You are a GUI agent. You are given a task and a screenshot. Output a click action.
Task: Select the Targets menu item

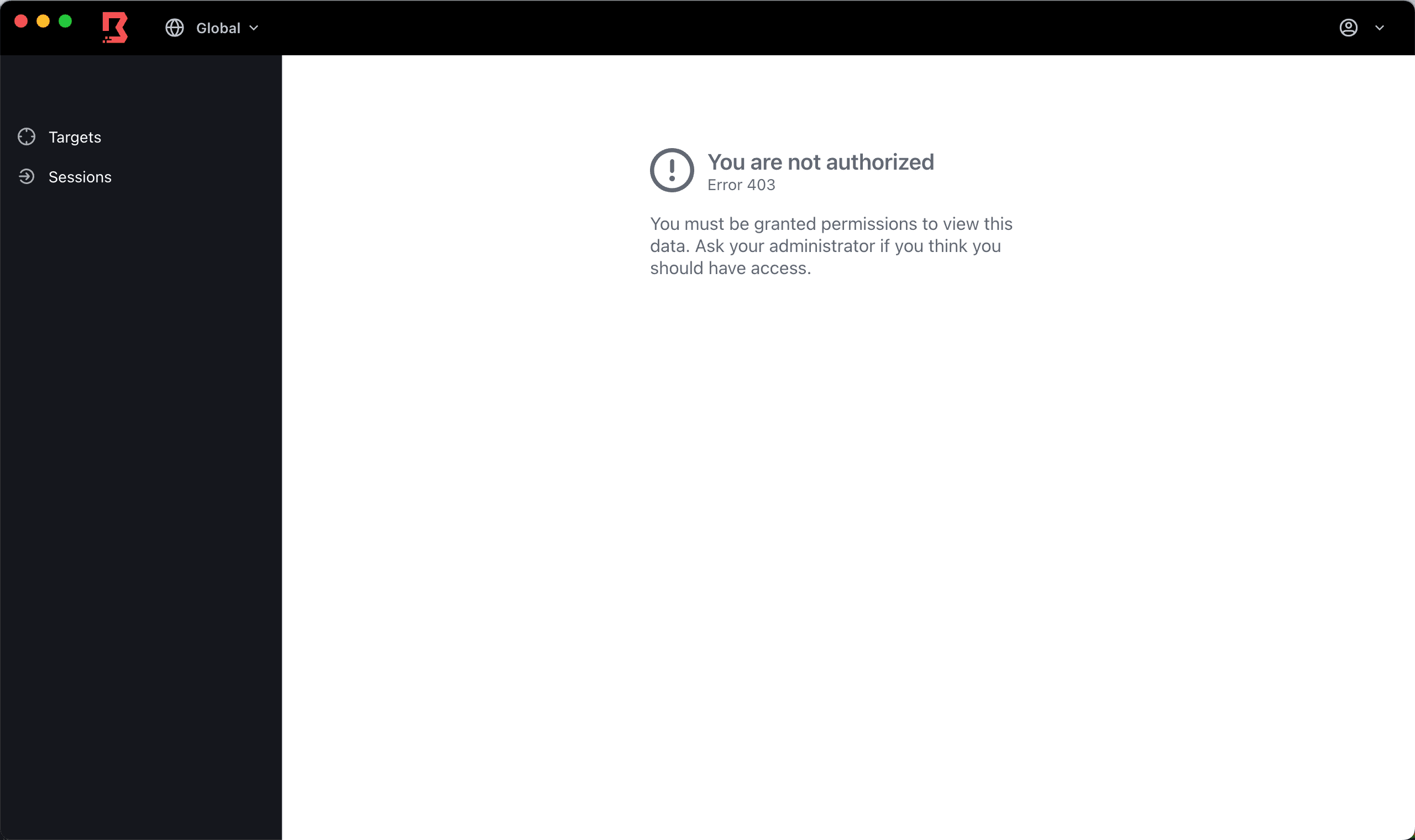pos(74,137)
